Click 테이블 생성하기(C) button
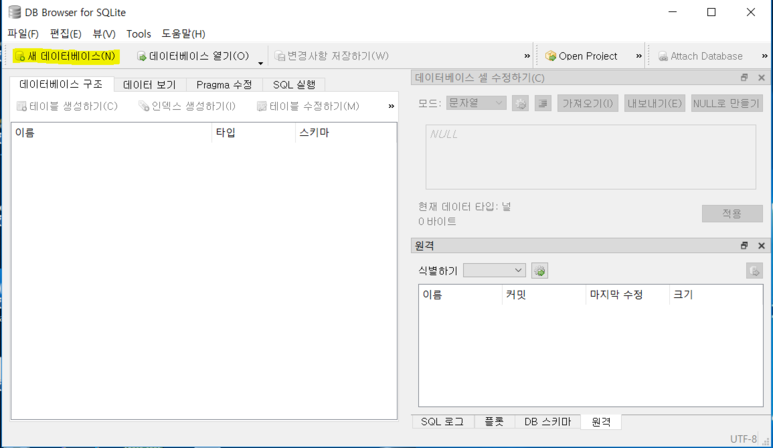 pyautogui.click(x=67, y=106)
